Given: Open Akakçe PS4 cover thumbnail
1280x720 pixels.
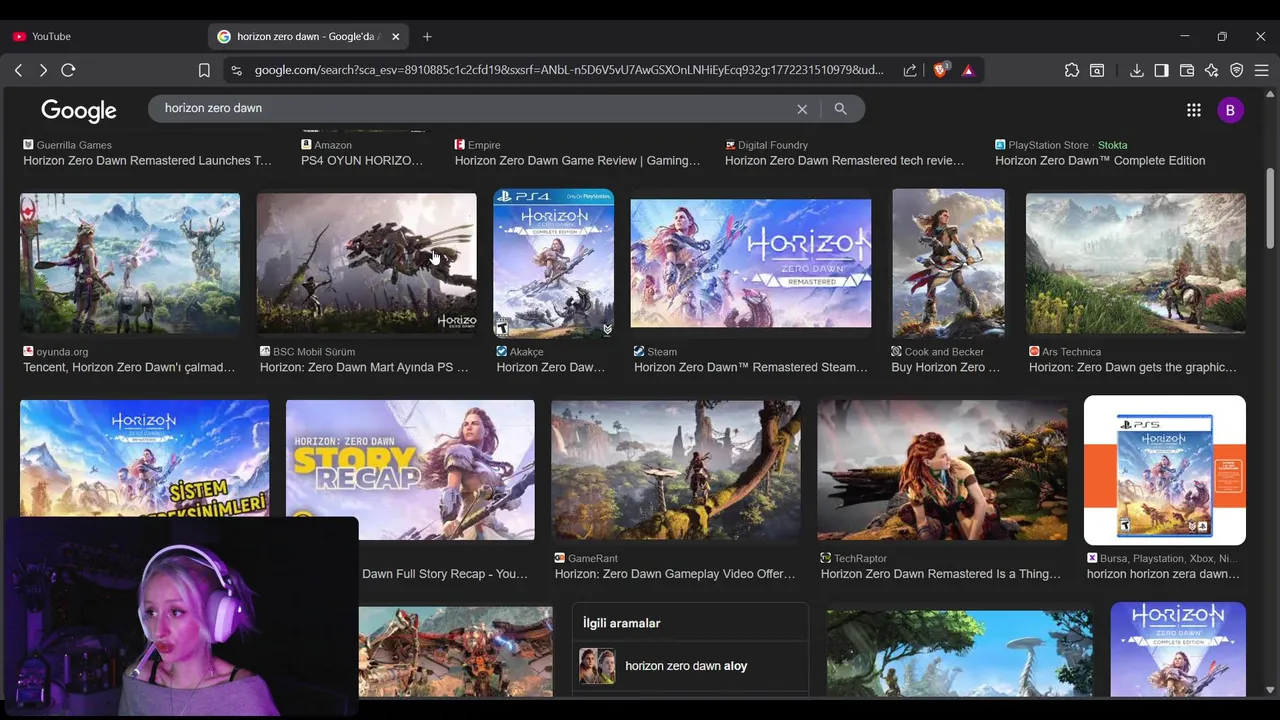Looking at the screenshot, I should pyautogui.click(x=554, y=263).
